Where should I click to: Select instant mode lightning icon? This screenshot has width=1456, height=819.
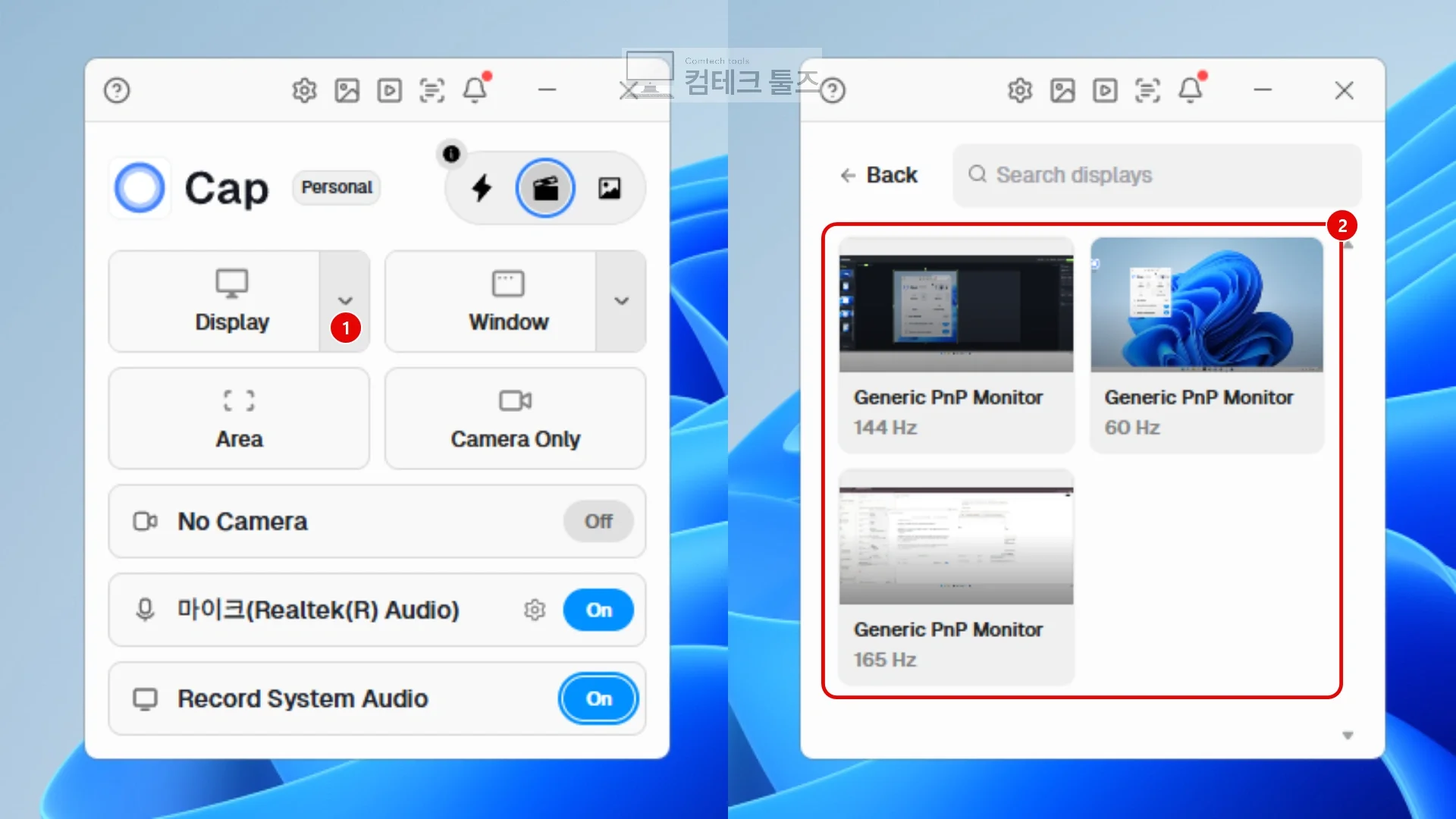[x=482, y=187]
